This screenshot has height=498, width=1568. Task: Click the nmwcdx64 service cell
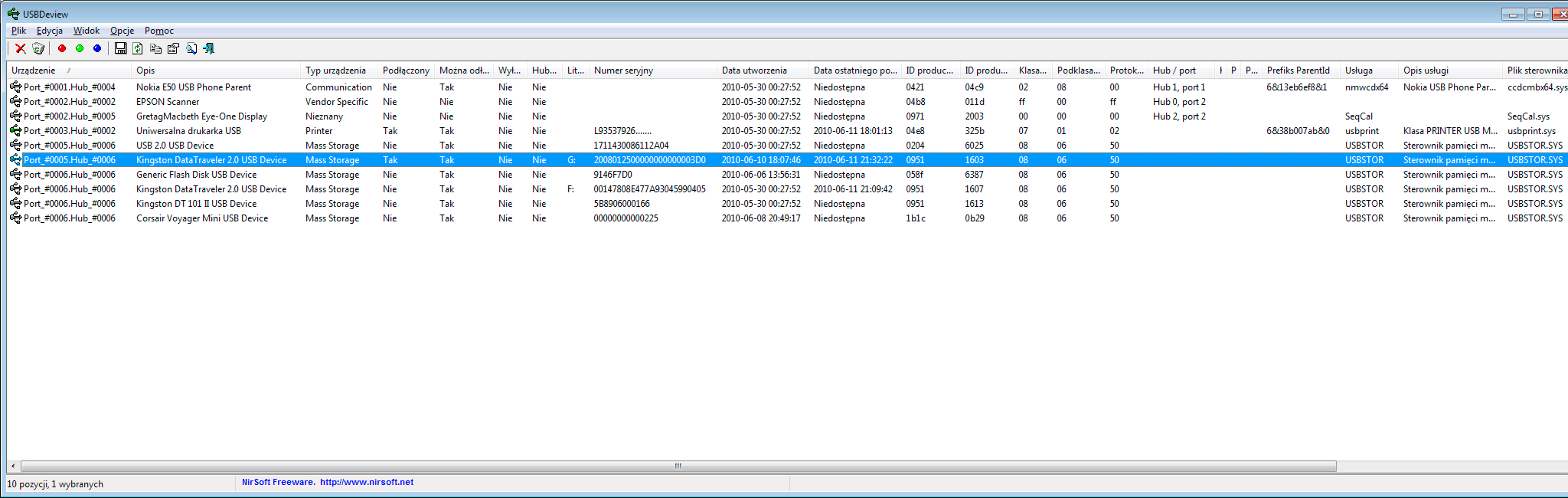[x=1367, y=87]
